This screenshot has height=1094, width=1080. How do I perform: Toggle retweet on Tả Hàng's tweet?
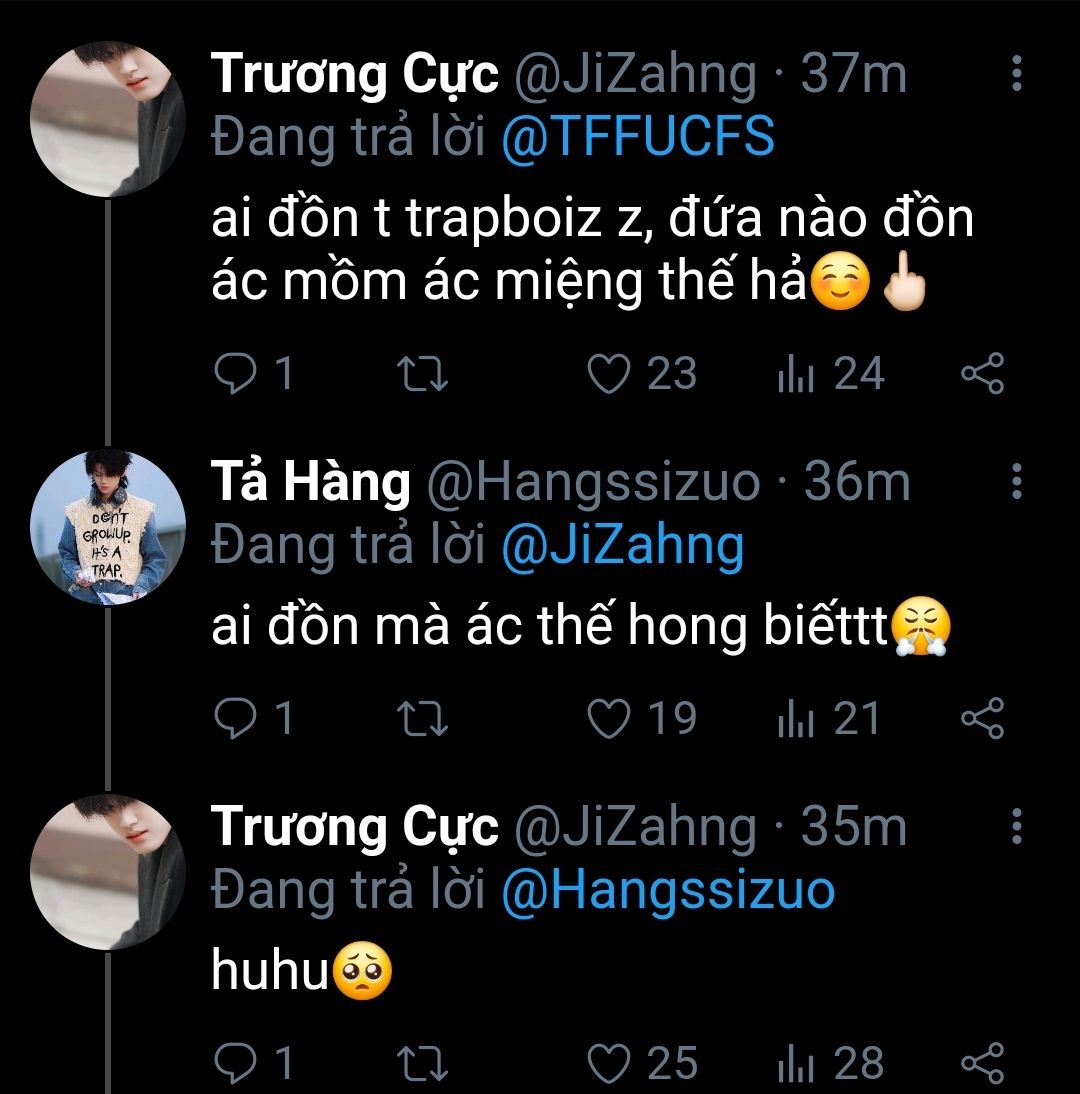422,719
